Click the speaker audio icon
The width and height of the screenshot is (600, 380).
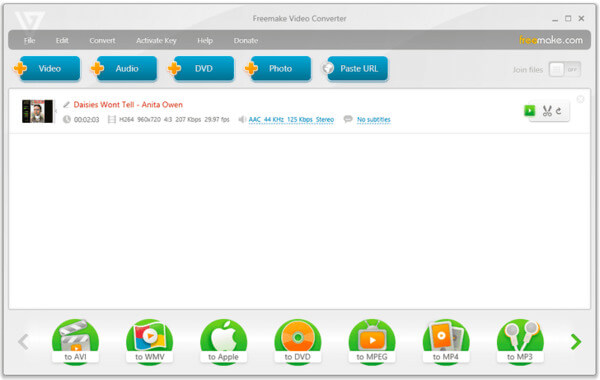click(242, 119)
